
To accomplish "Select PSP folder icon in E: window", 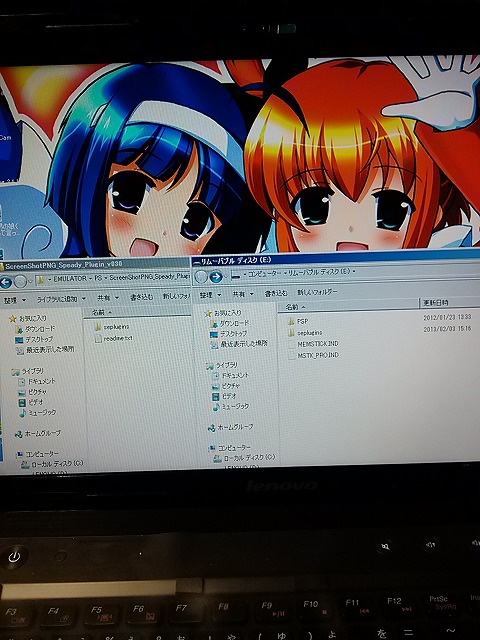I will [x=291, y=321].
